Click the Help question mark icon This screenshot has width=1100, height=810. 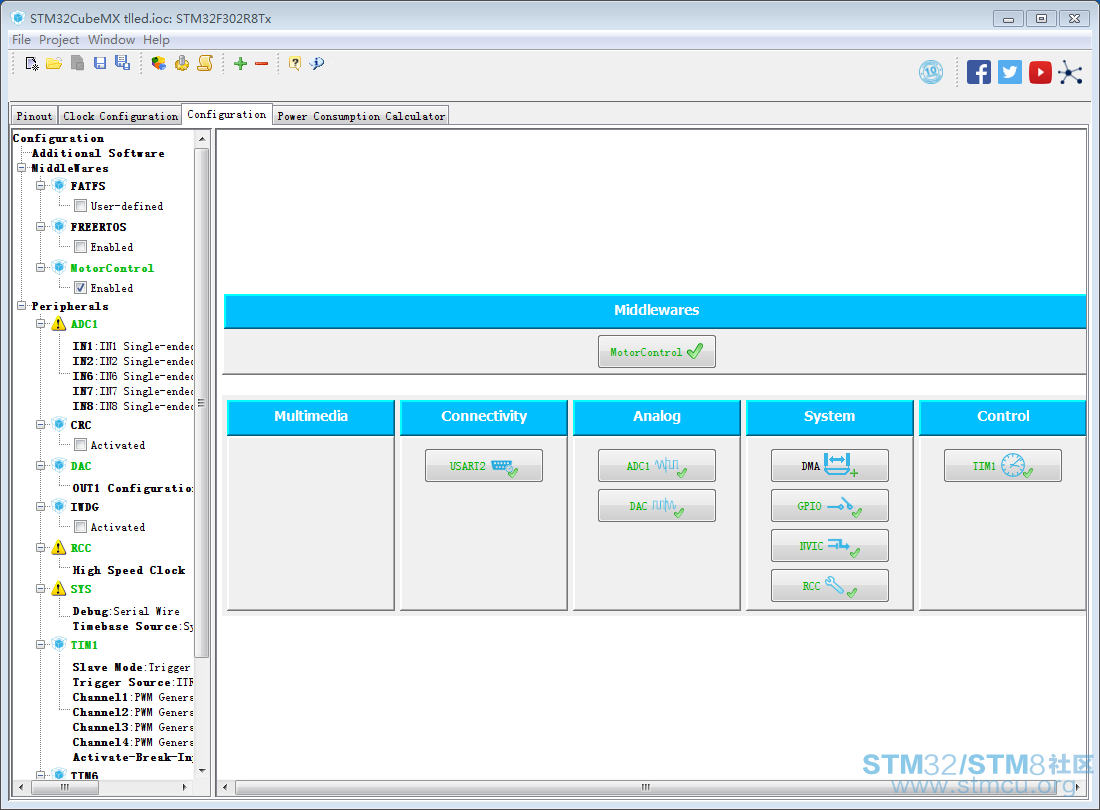point(295,64)
